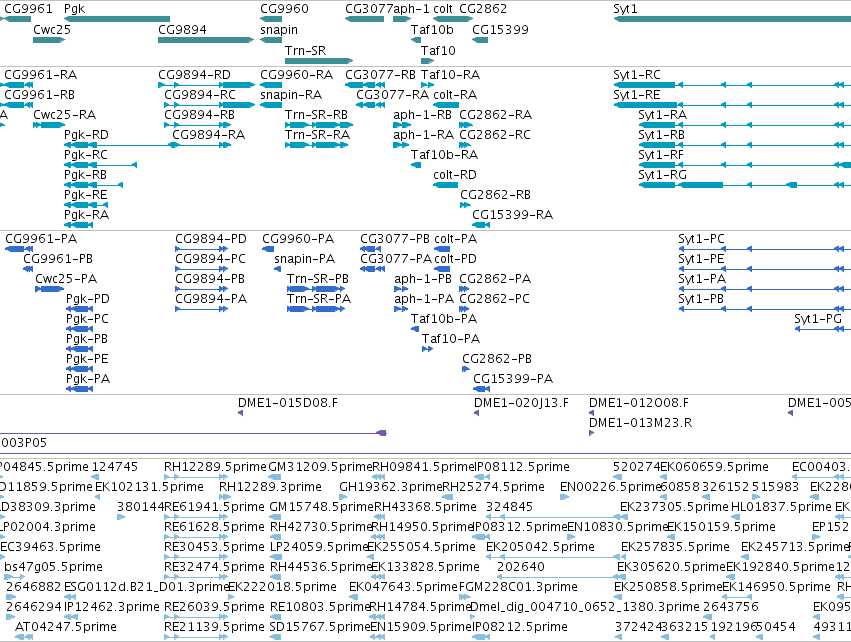Viewport: 851px width, 642px height.
Task: Click protein label Pgk-PD
Action: (x=88, y=299)
